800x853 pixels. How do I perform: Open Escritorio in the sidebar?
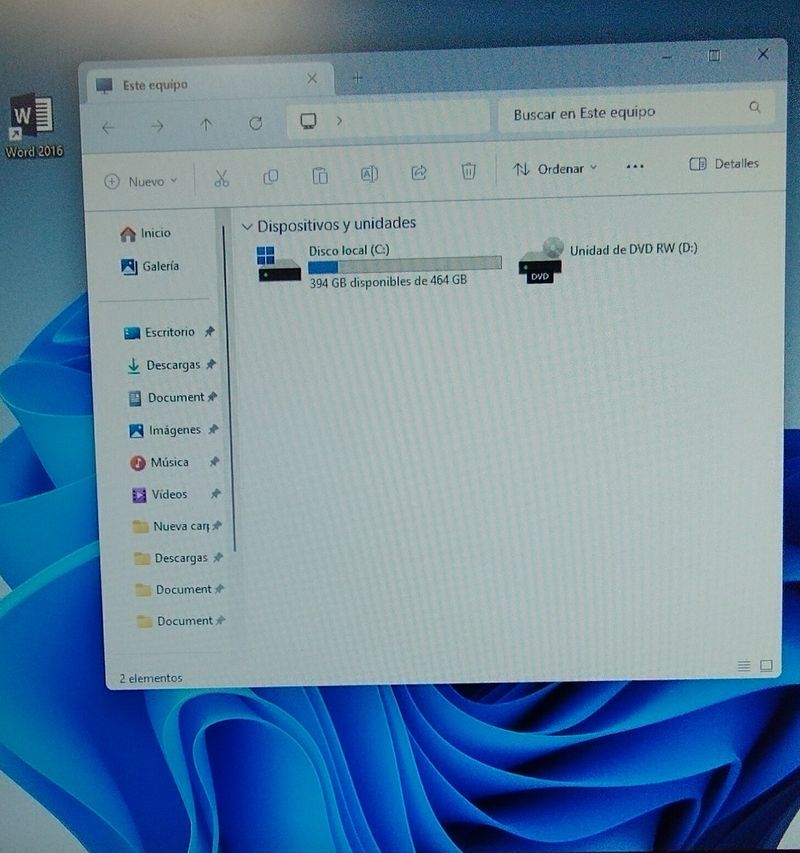click(159, 332)
